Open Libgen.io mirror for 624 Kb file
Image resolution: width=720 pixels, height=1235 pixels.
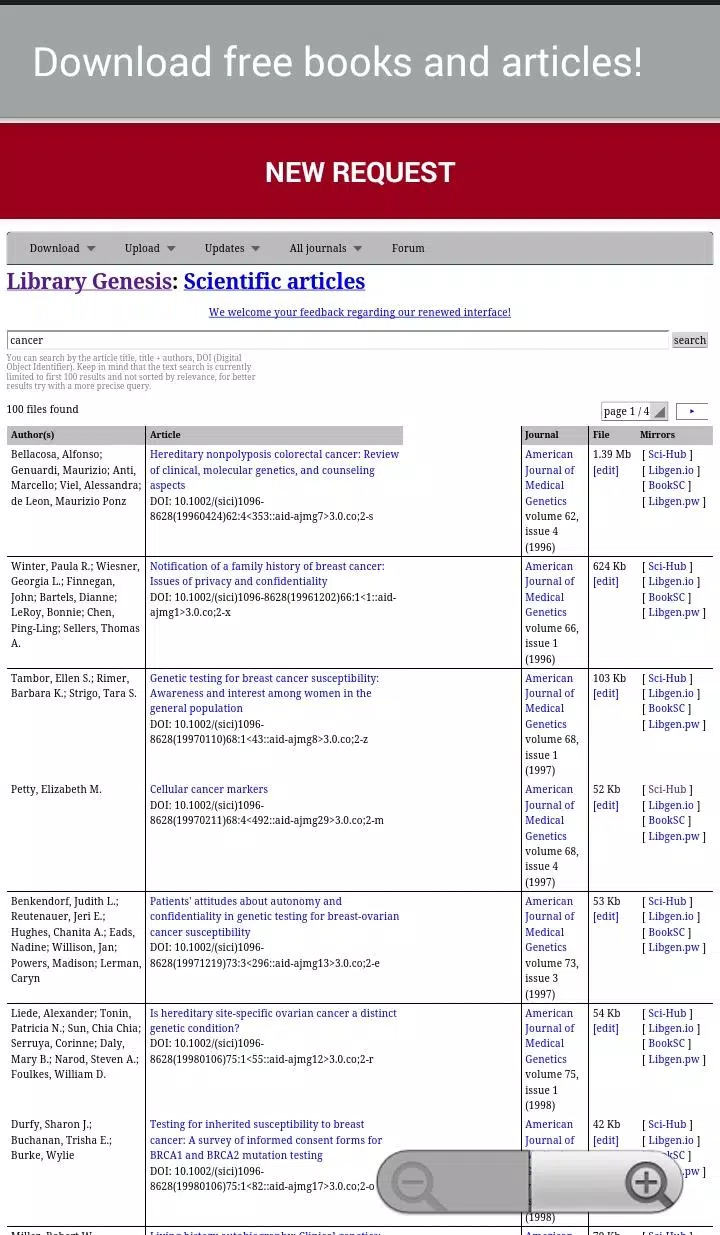[670, 582]
